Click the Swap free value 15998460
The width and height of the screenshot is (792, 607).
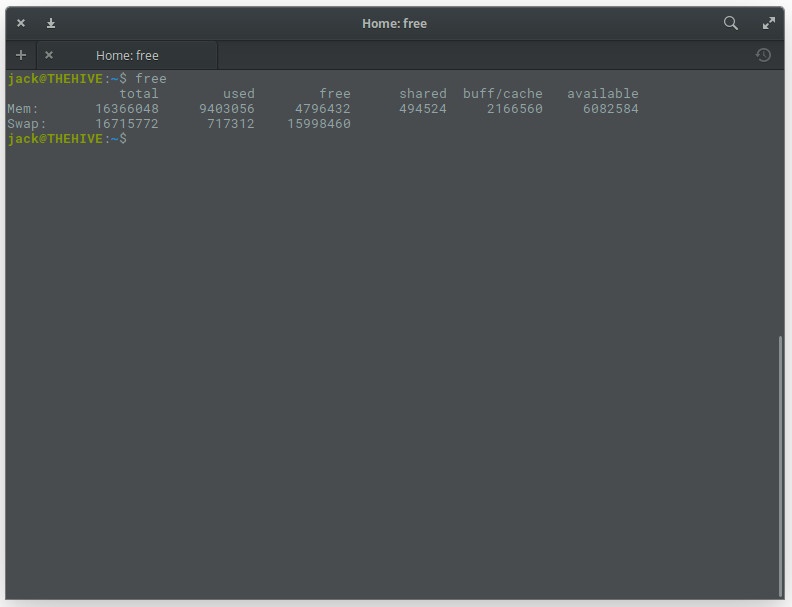319,124
